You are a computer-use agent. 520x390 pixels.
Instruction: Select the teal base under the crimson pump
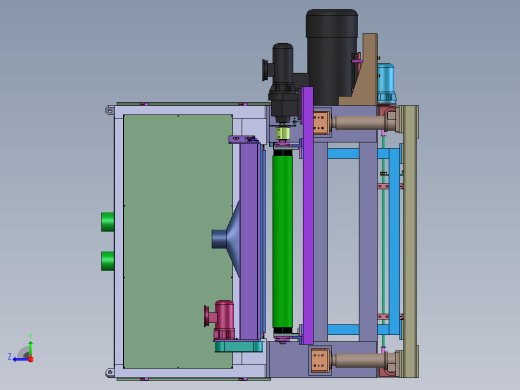coord(239,346)
